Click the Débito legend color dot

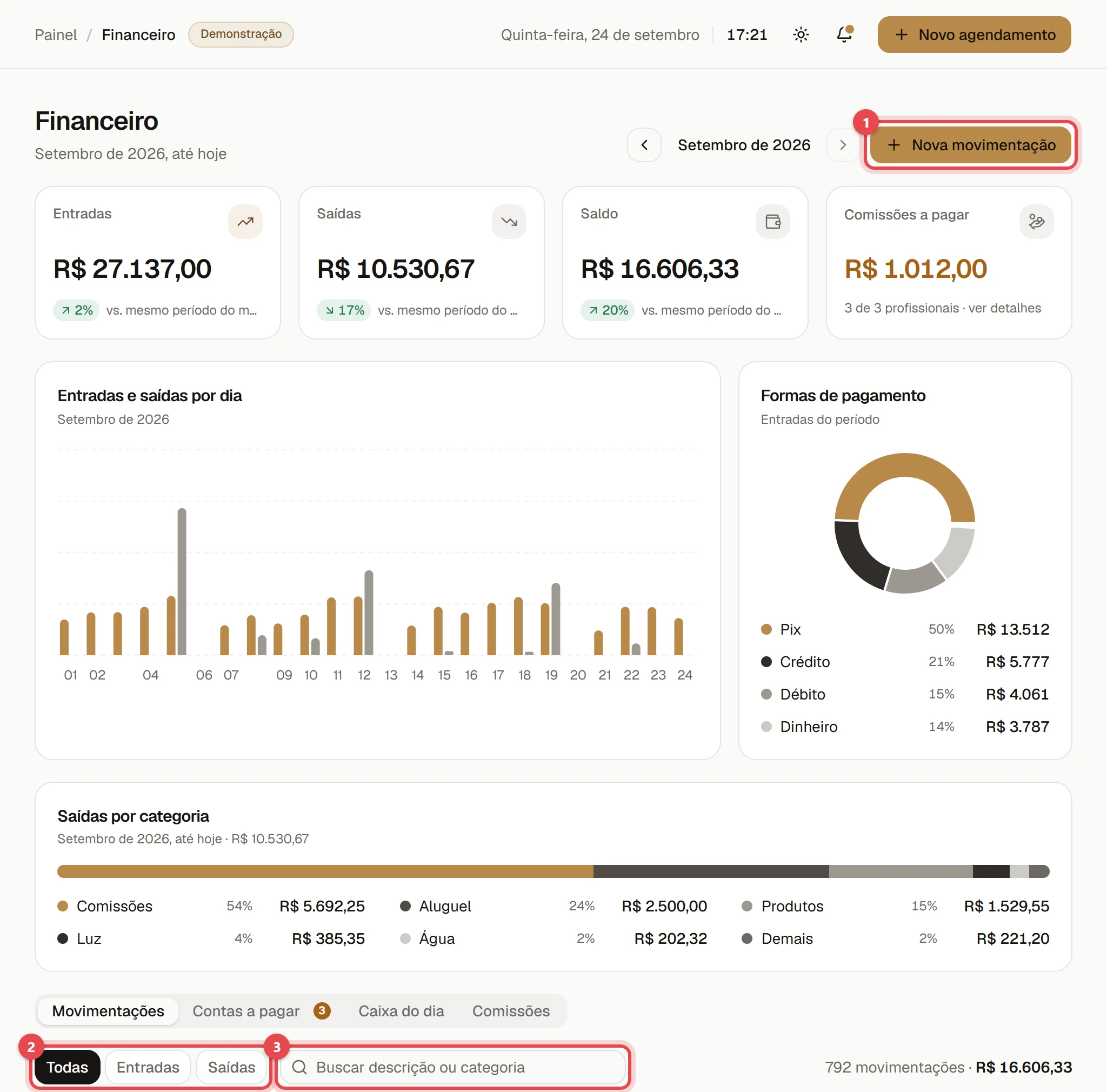point(766,694)
